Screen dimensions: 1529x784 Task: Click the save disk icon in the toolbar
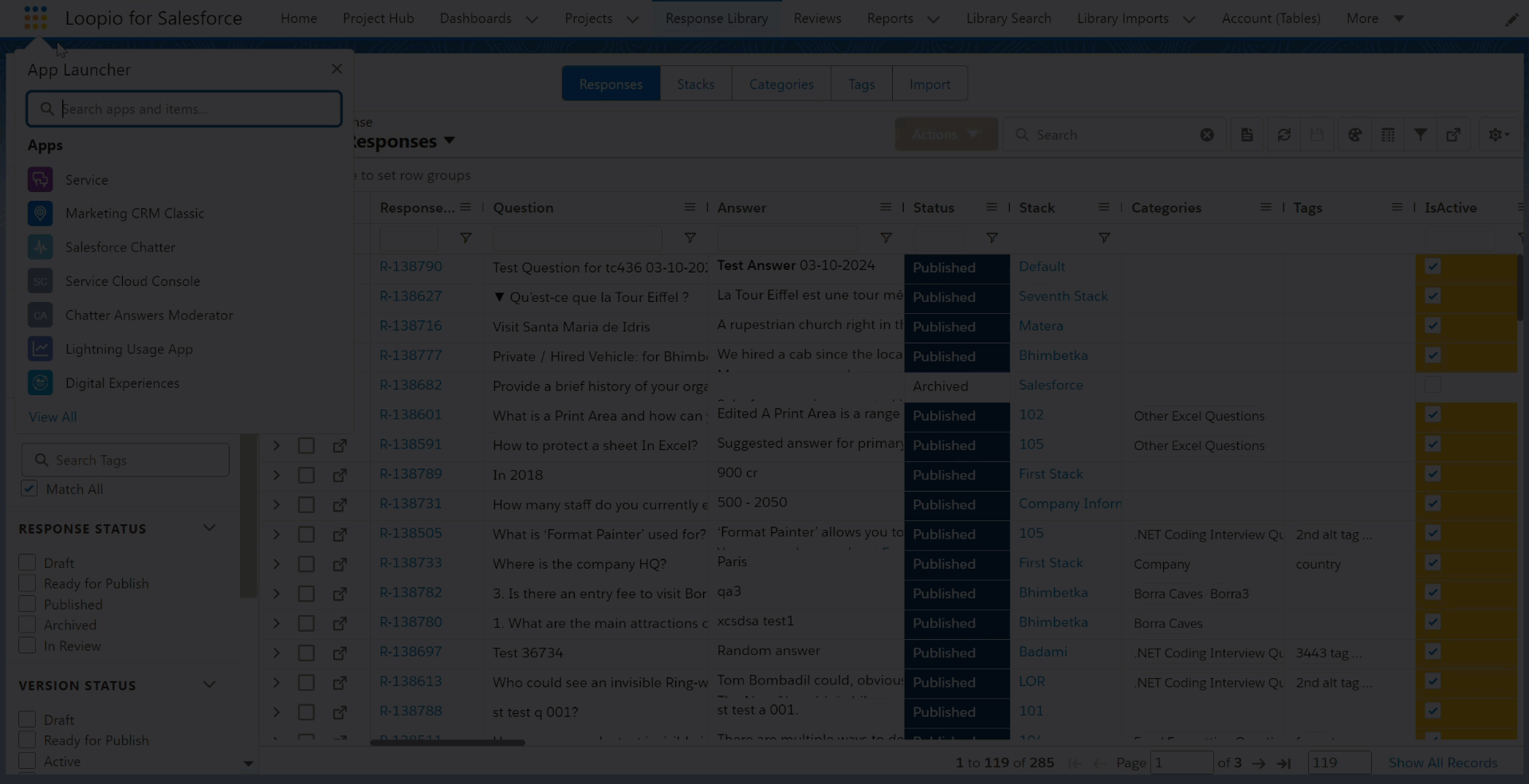1317,135
